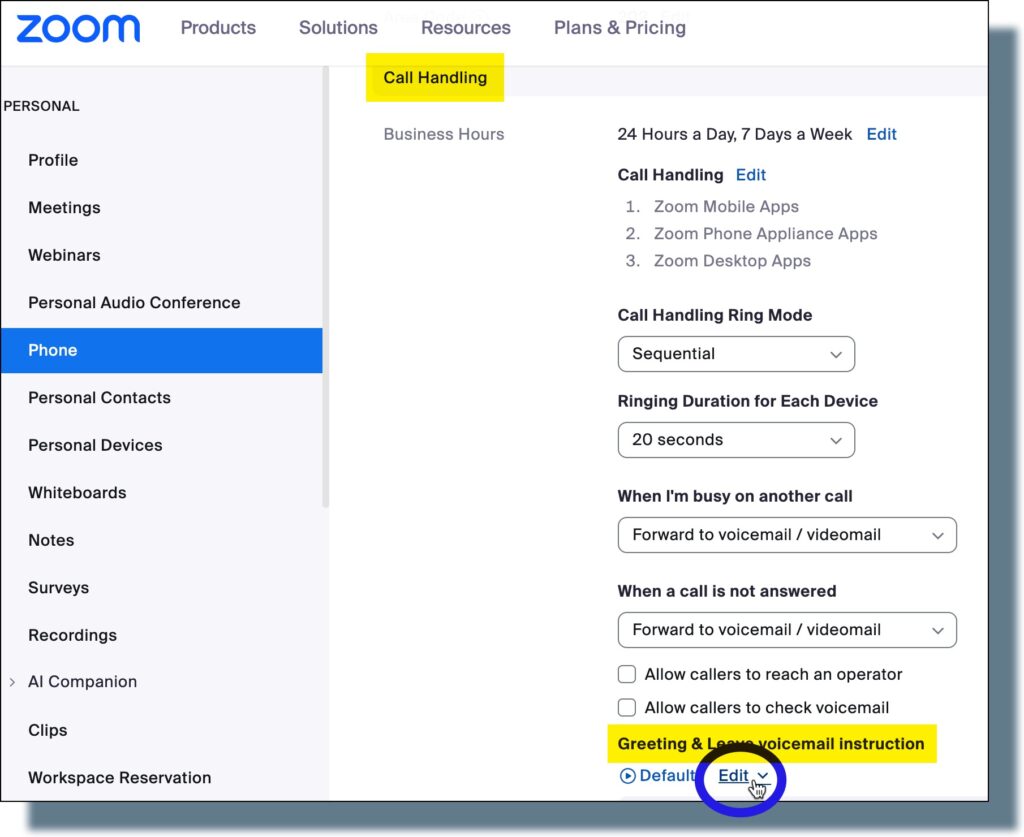Open Profile settings in the sidebar

coord(53,160)
